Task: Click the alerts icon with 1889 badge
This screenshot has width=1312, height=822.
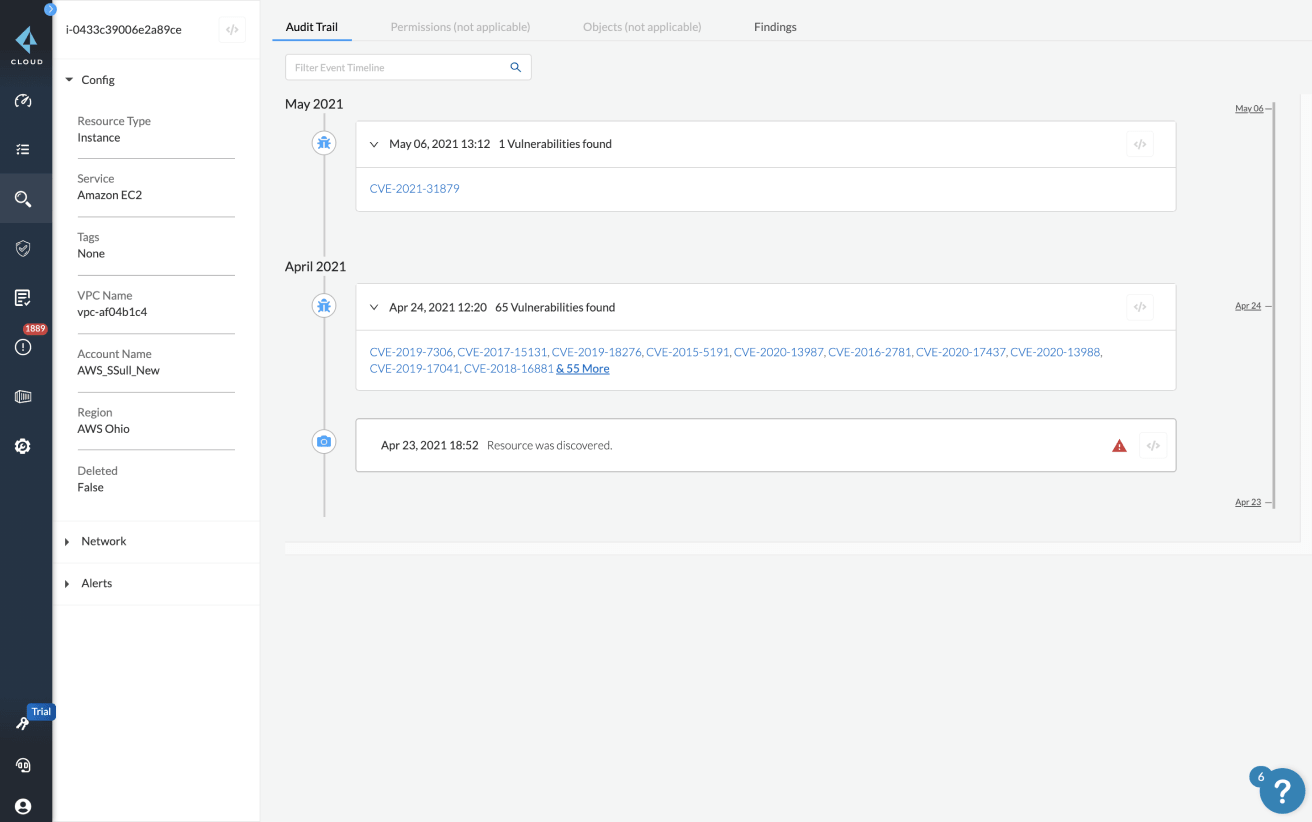Action: pos(25,347)
